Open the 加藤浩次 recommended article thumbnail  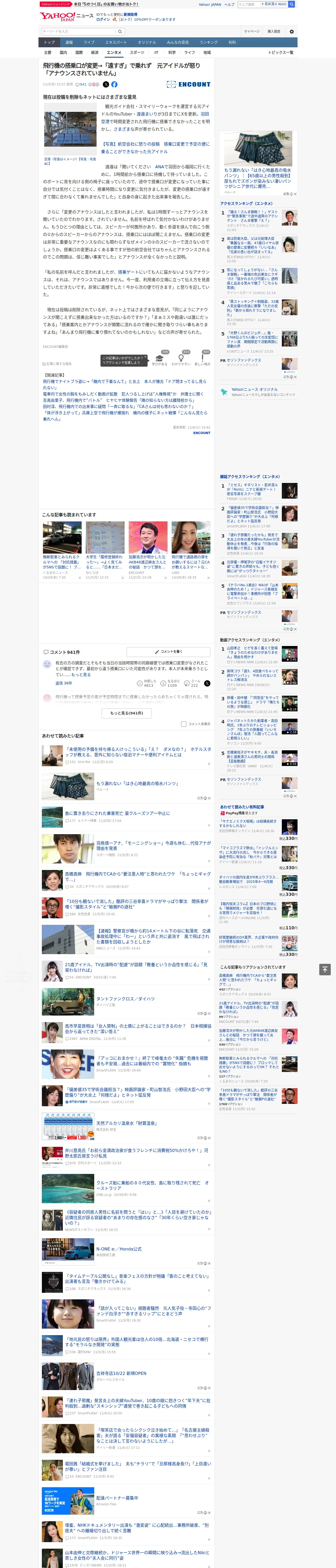click(x=148, y=538)
